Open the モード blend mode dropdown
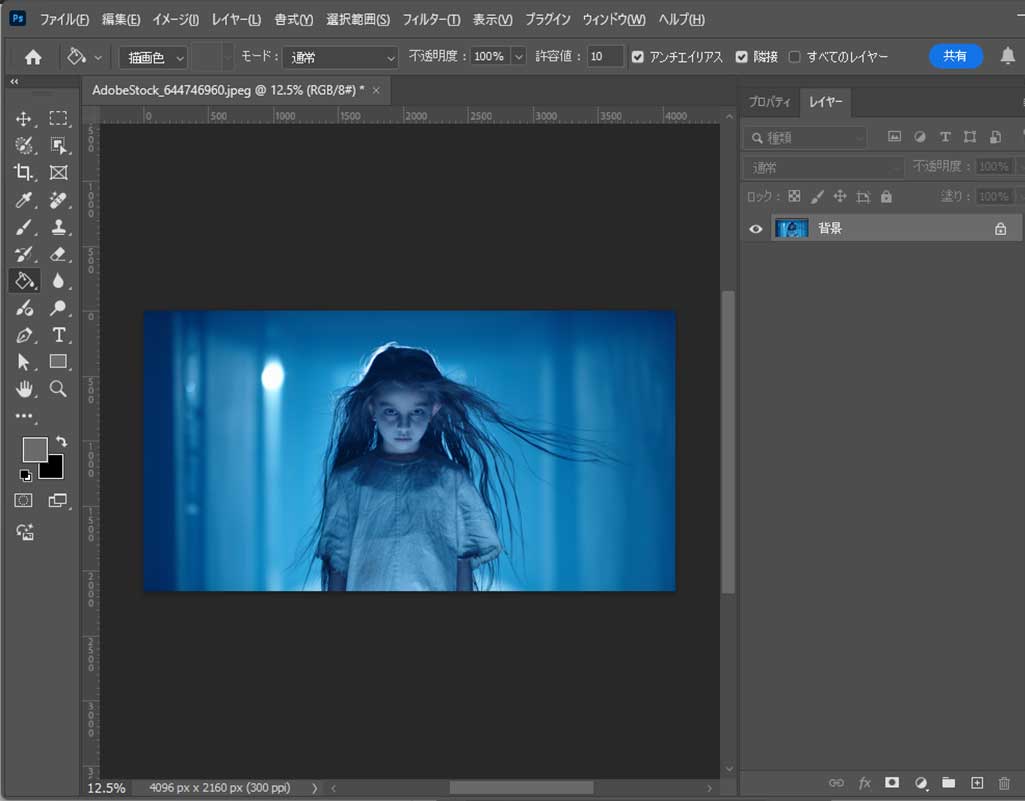The height and width of the screenshot is (801, 1025). [x=340, y=57]
